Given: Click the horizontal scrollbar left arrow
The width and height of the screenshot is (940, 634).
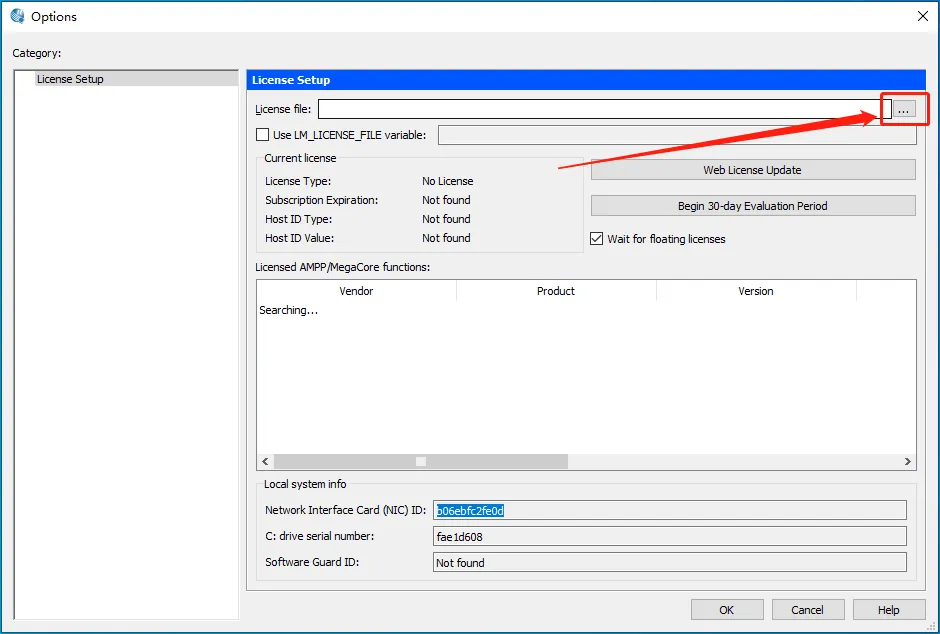Looking at the screenshot, I should click(266, 461).
